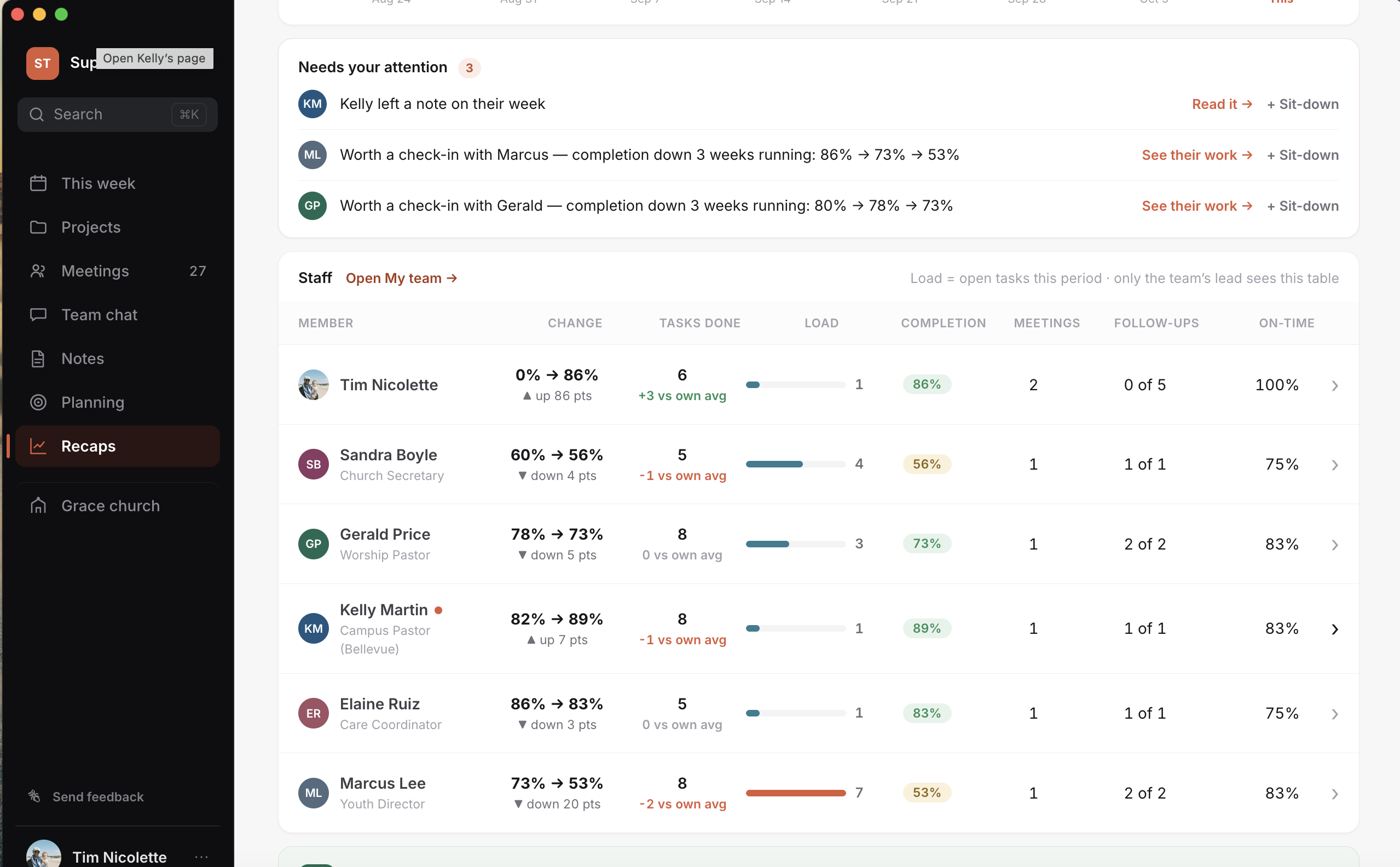Open user menu dots beside Tim Nicolette
This screenshot has width=1400, height=867.
click(201, 857)
